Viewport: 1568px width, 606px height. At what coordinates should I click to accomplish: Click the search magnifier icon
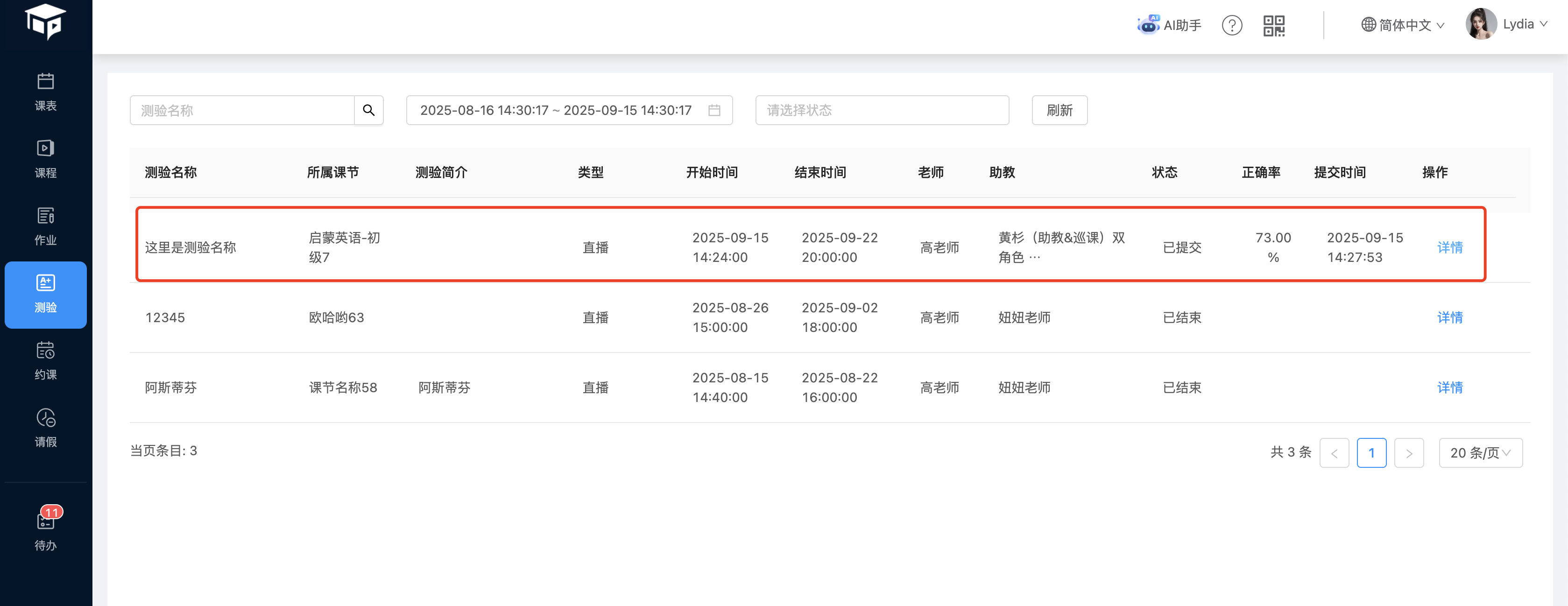(368, 110)
